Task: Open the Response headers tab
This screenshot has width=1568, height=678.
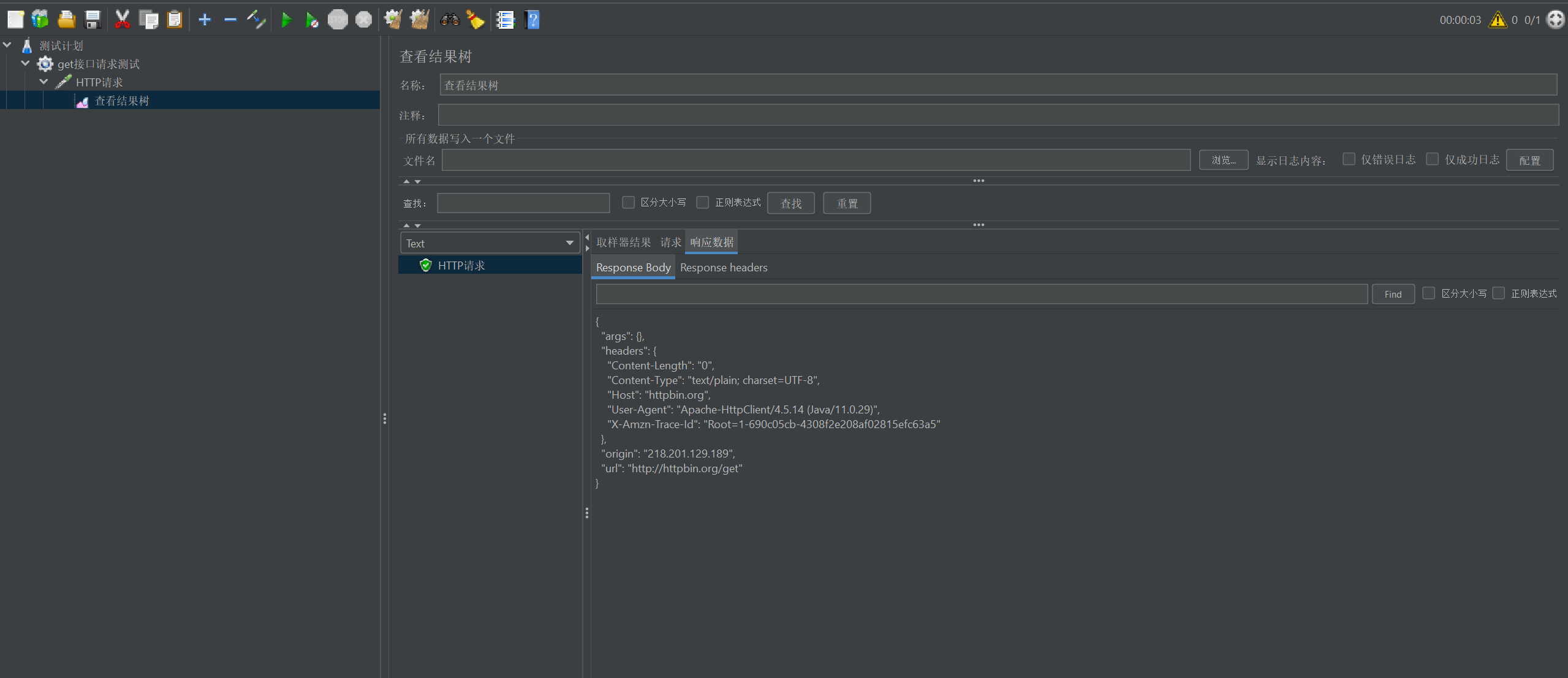Action: coord(723,268)
